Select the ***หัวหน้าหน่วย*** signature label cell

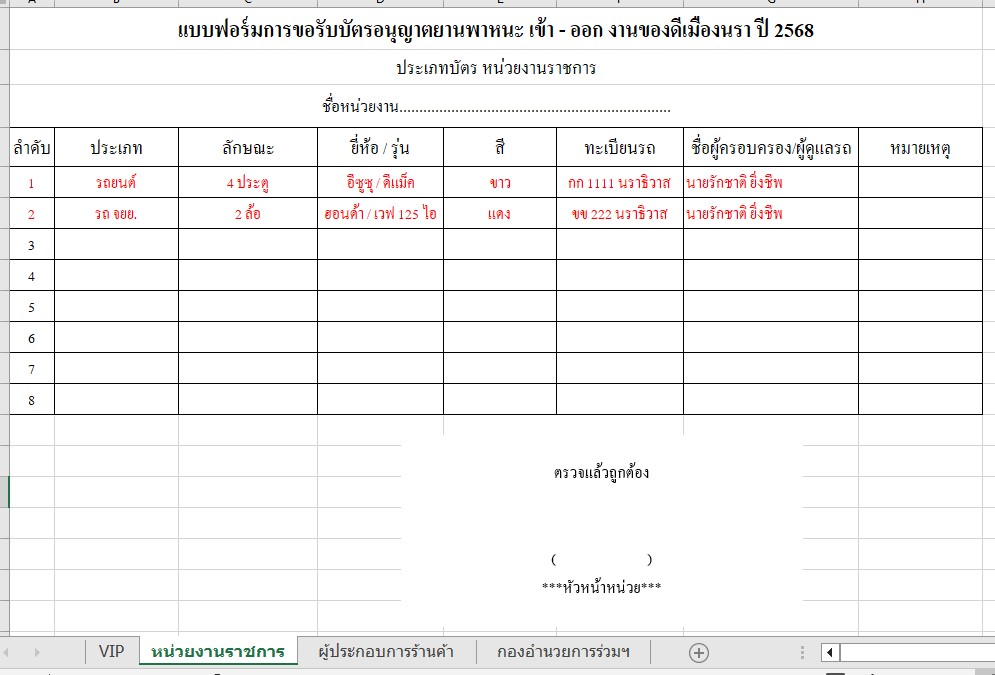[601, 587]
